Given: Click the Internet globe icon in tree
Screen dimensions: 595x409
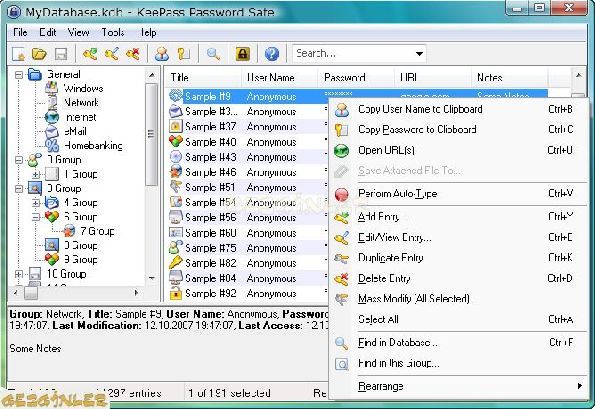Looking at the screenshot, I should coord(52,117).
